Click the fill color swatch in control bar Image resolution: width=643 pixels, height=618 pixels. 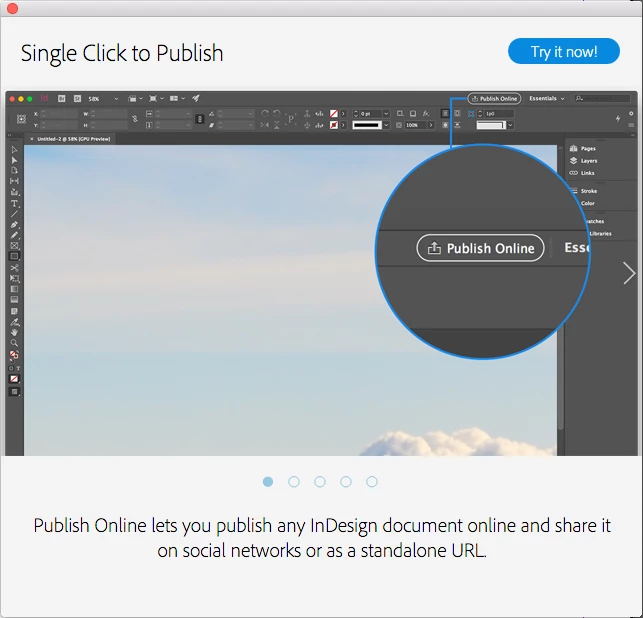[x=334, y=113]
